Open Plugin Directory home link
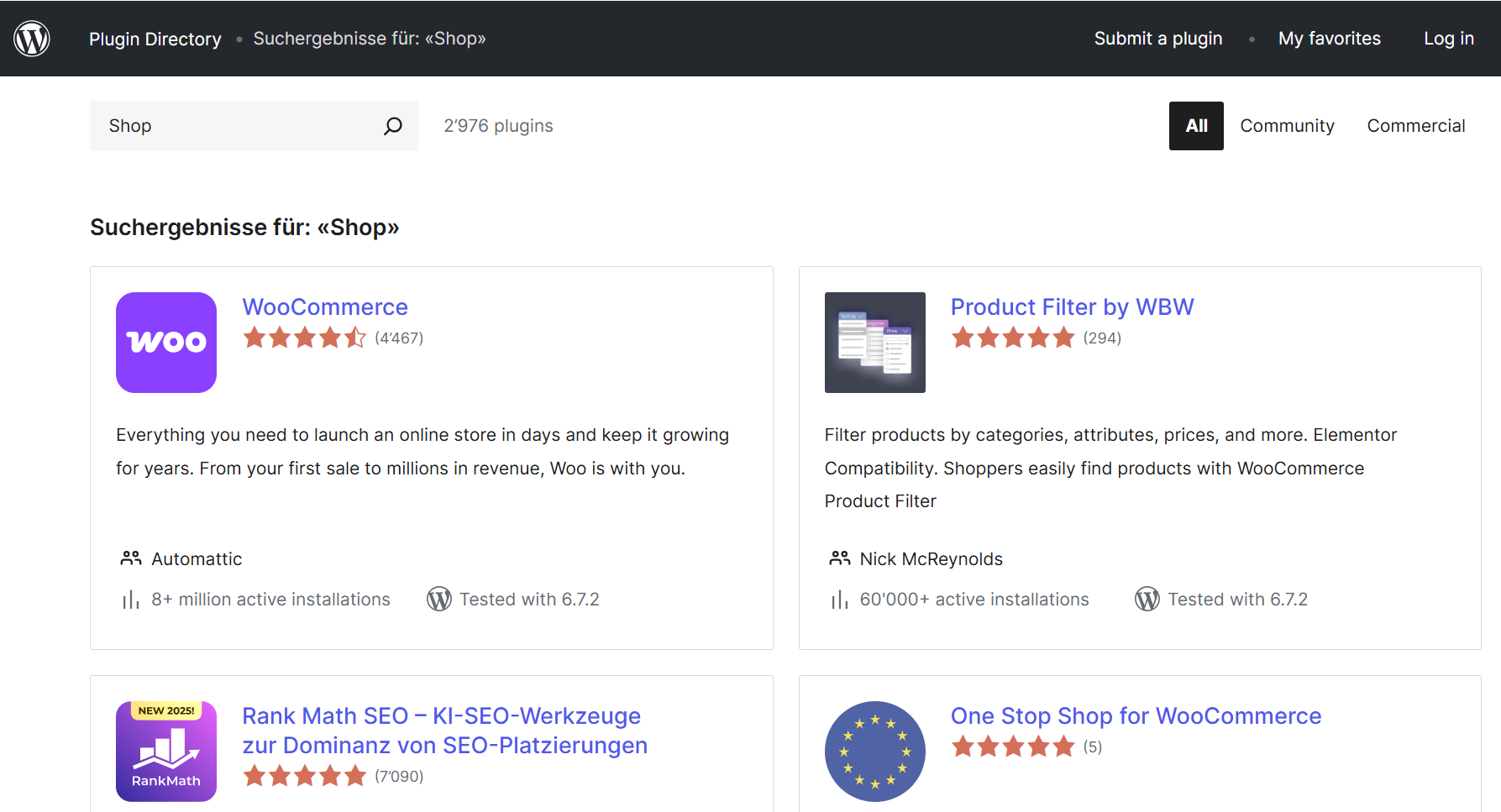Image resolution: width=1501 pixels, height=812 pixels. point(155,39)
